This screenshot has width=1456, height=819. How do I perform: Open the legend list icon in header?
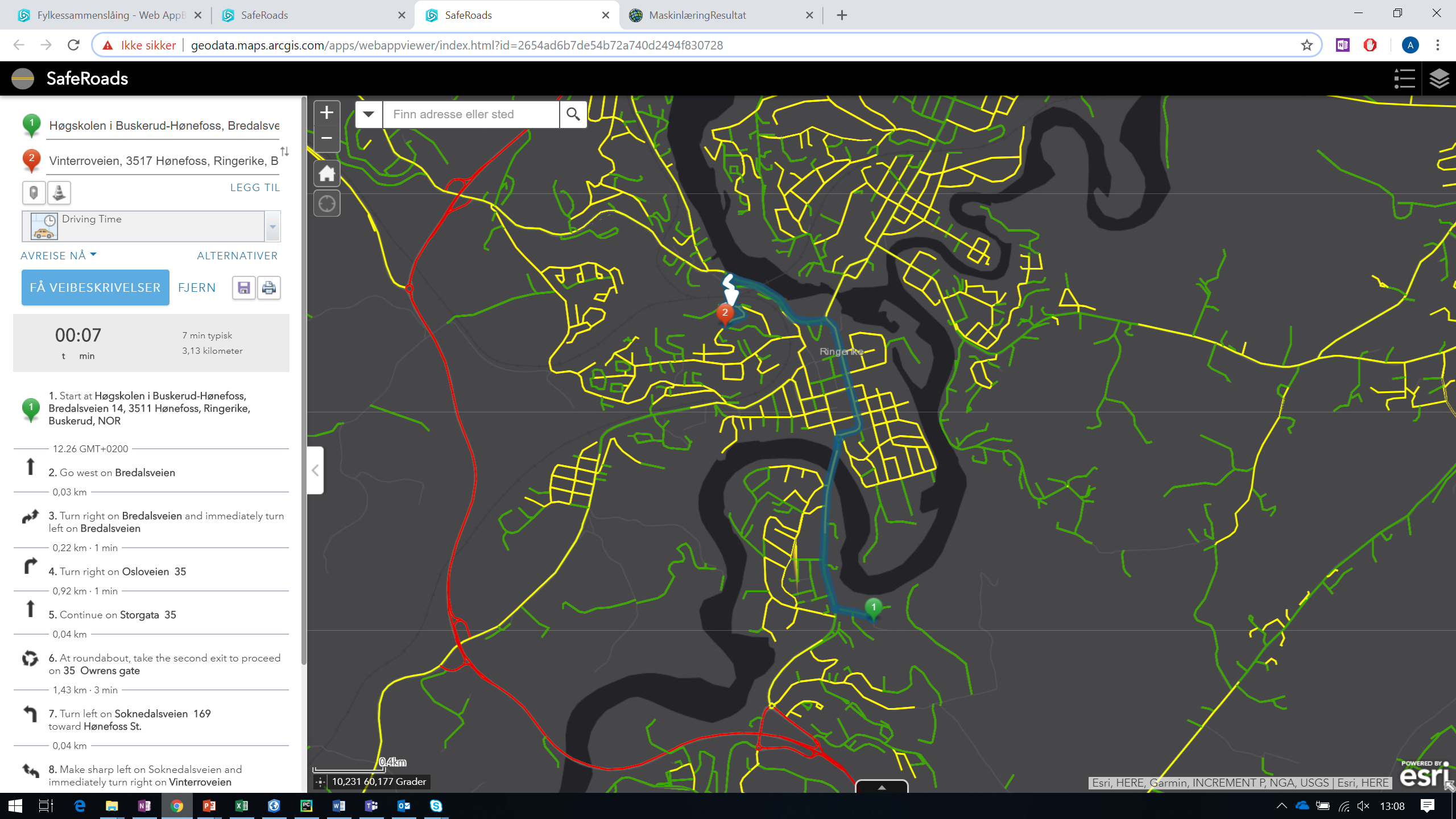point(1404,78)
